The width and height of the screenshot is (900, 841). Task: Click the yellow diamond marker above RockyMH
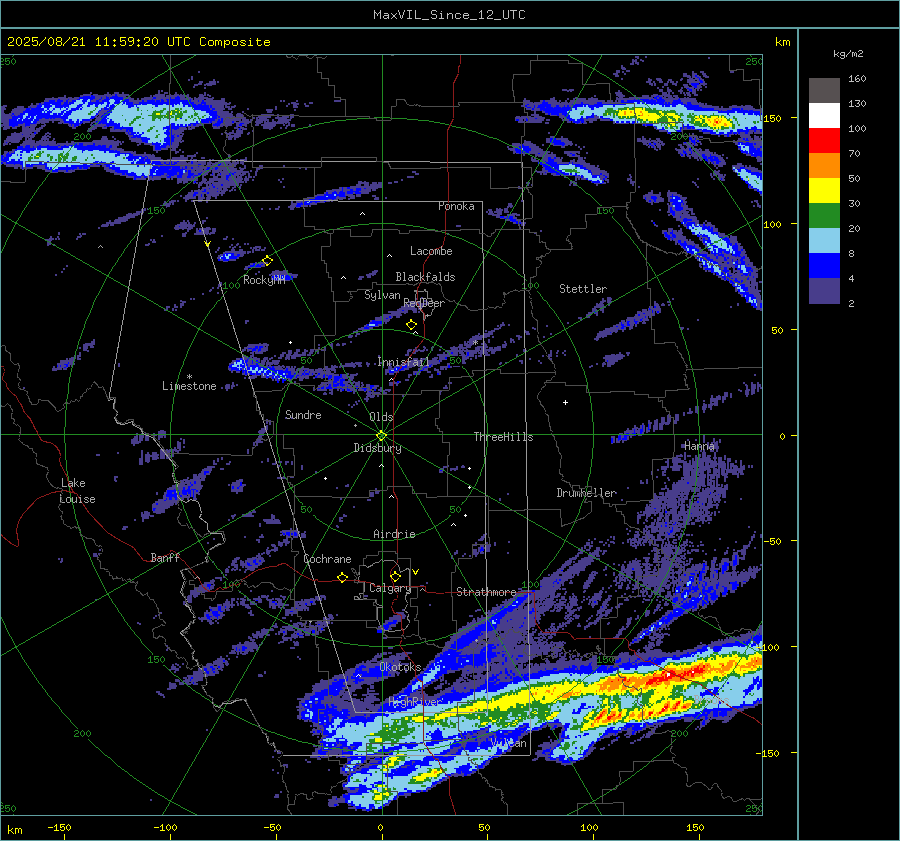tap(267, 261)
